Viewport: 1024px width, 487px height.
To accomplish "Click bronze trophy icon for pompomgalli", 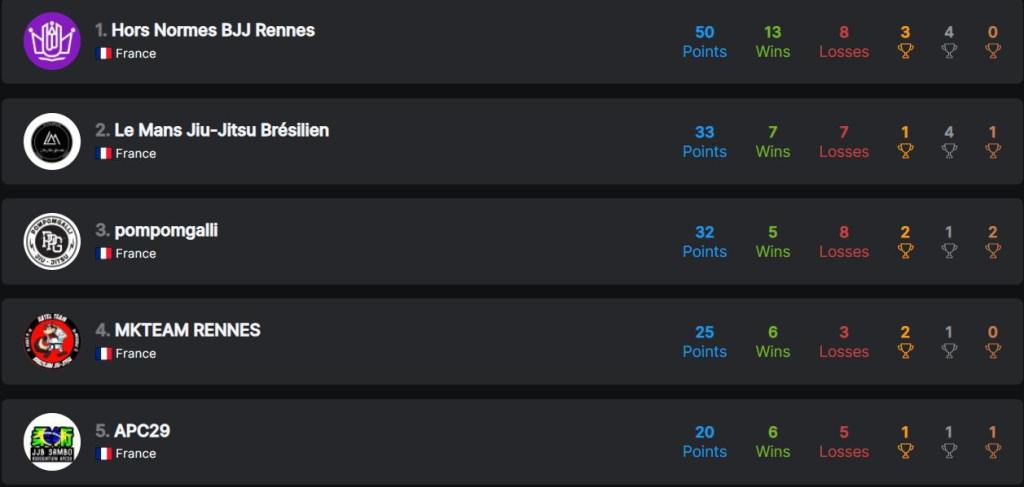I will pyautogui.click(x=992, y=251).
